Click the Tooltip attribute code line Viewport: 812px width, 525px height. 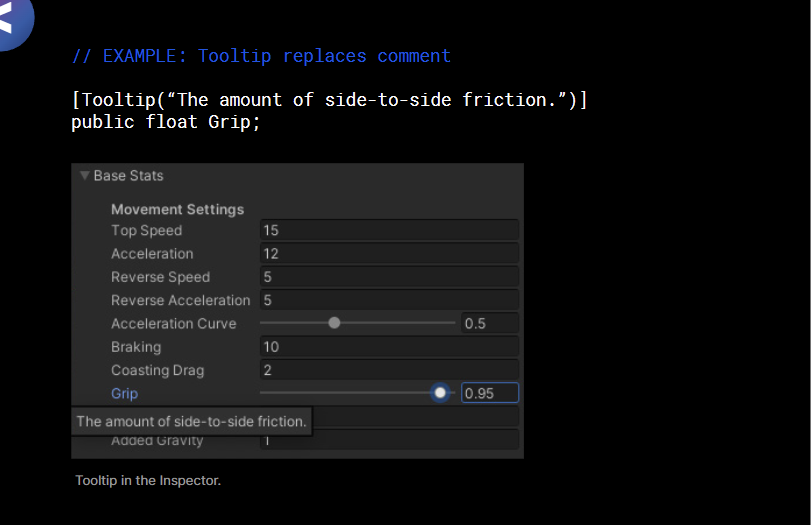click(329, 101)
